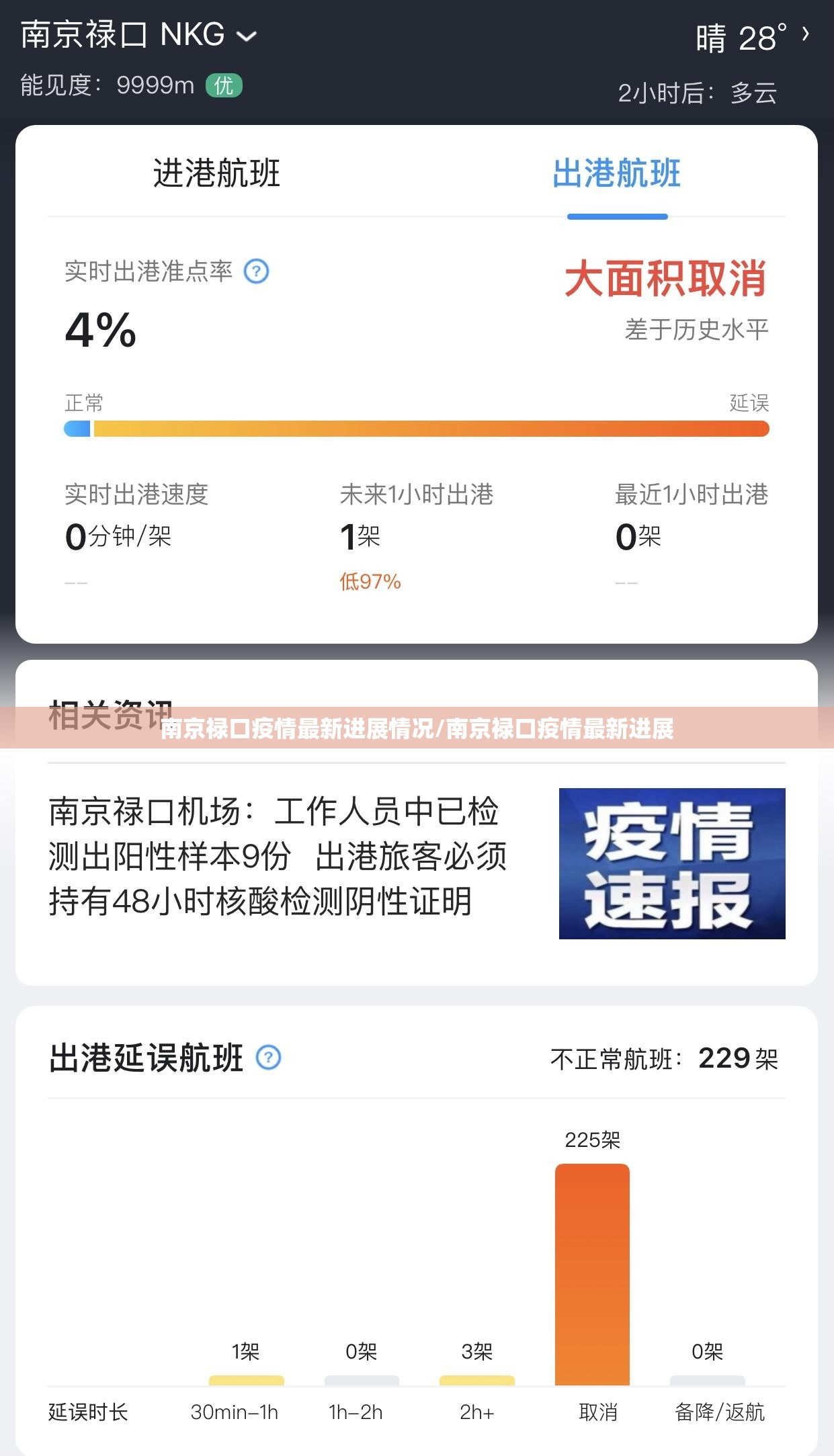Tap the 疫情速报 news thumbnail
Viewport: 834px width, 1456px height.
click(x=672, y=863)
